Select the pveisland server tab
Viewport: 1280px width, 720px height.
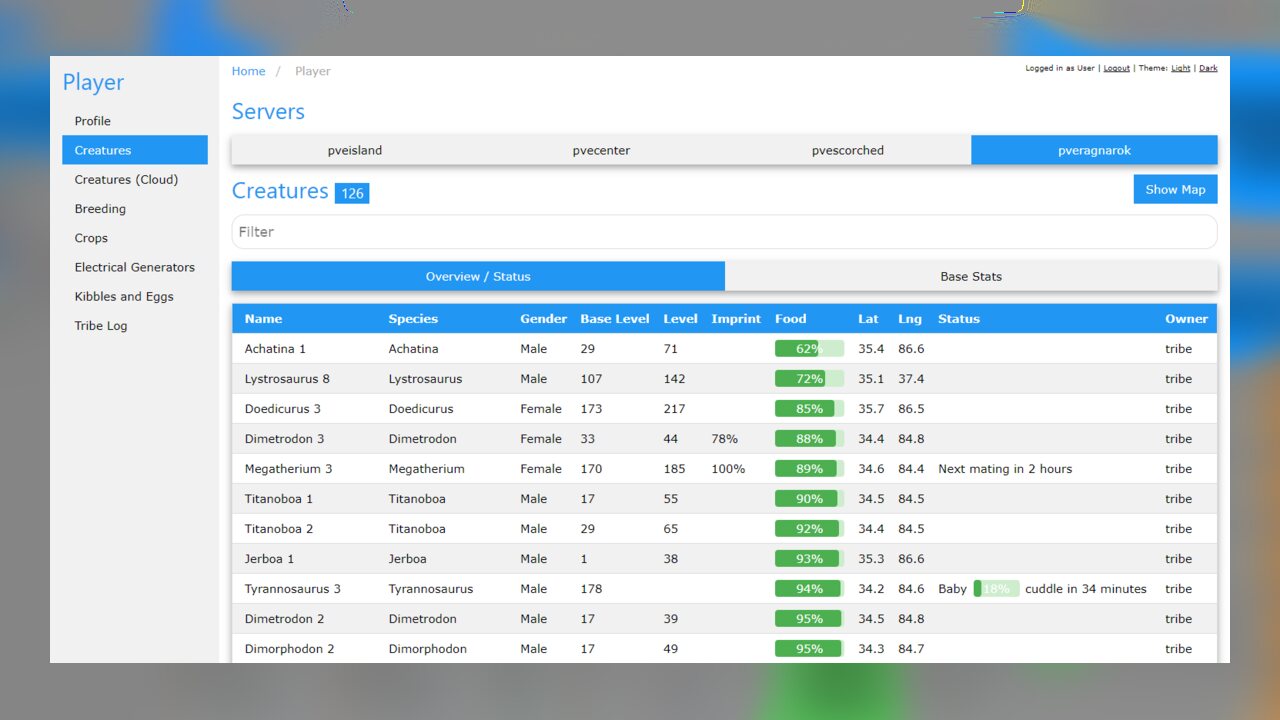(x=355, y=151)
